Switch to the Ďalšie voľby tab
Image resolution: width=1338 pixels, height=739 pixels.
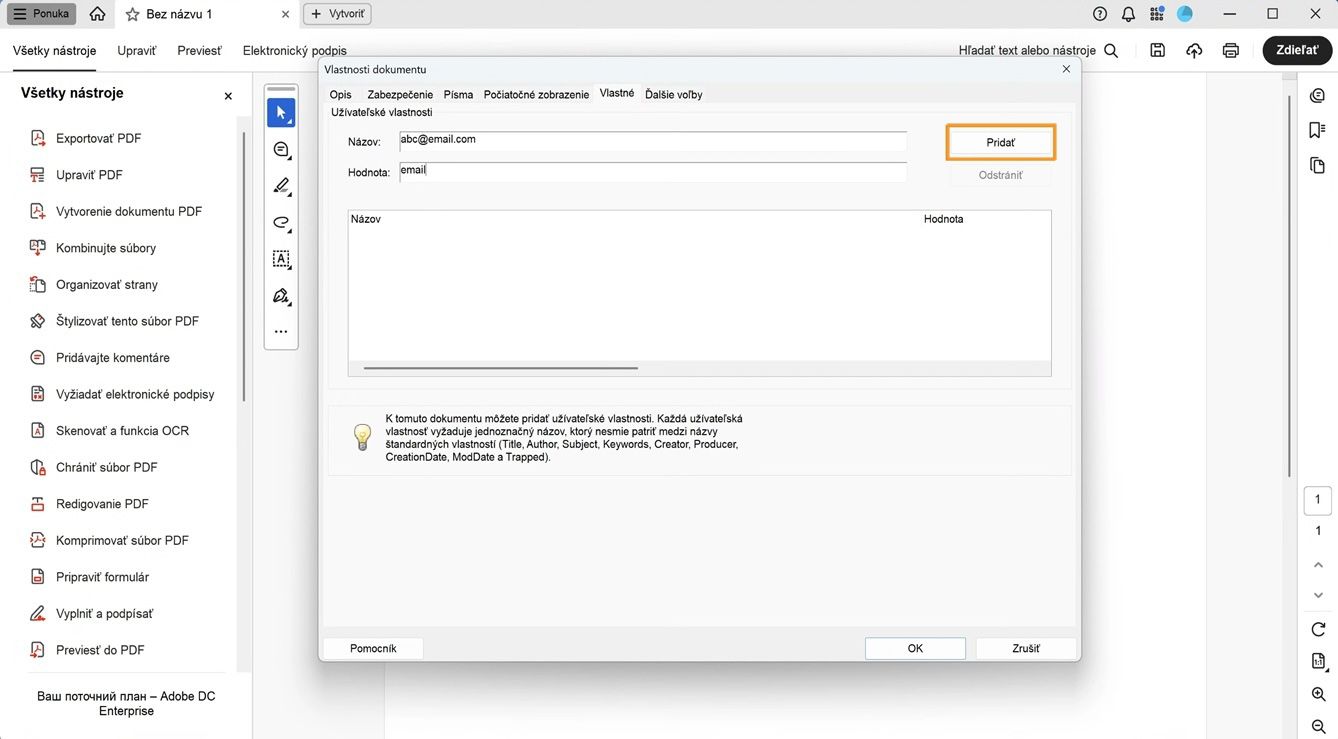pos(674,95)
